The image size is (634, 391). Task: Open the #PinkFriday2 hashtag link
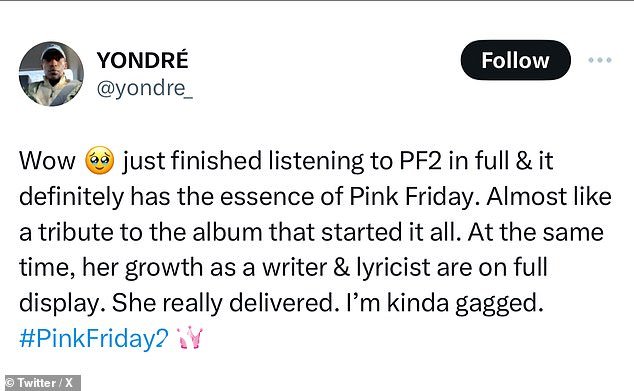[93, 338]
